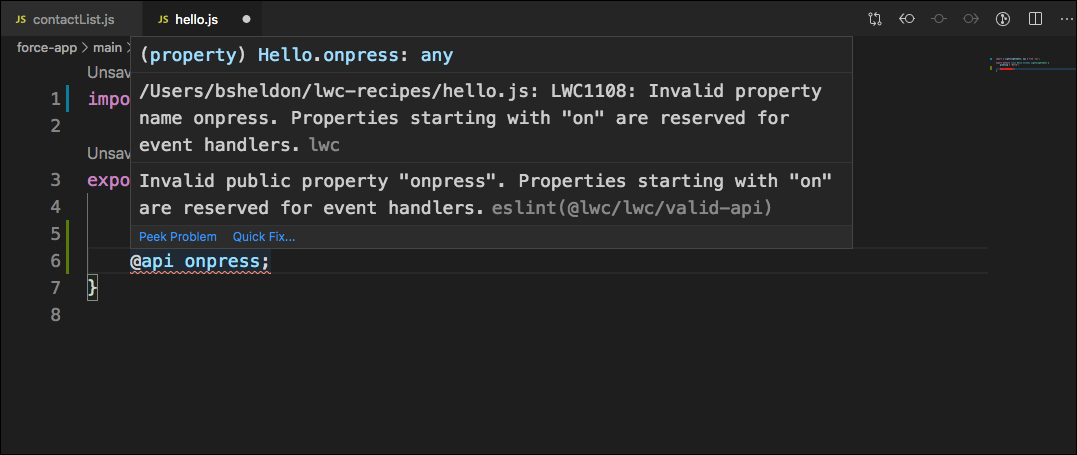Click the JS icon on contactList.js tab
The image size is (1077, 455).
tap(21, 19)
